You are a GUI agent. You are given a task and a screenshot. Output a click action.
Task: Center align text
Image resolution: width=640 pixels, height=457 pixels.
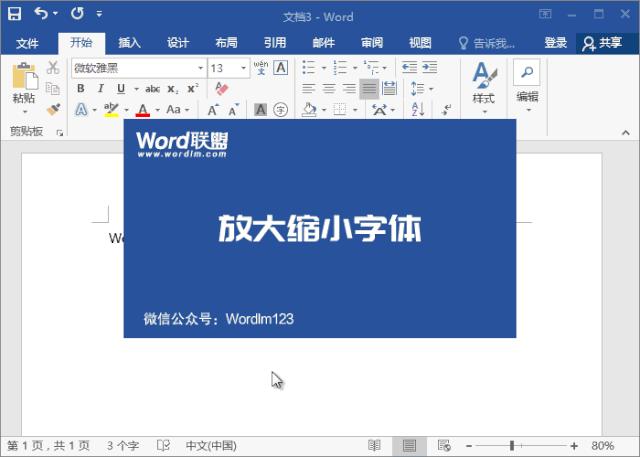(x=329, y=89)
